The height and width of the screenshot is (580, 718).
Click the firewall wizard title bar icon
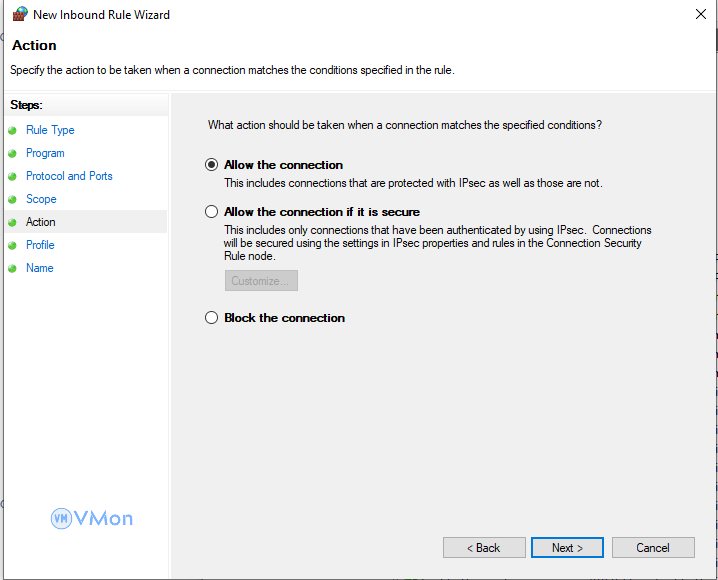[x=19, y=15]
